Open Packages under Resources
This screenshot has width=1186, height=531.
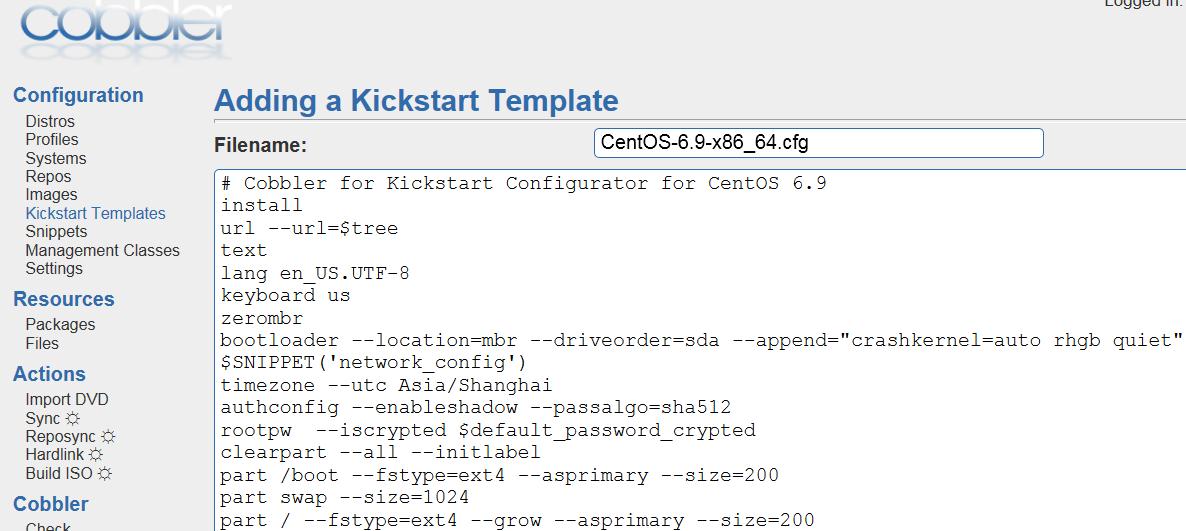[x=60, y=325]
